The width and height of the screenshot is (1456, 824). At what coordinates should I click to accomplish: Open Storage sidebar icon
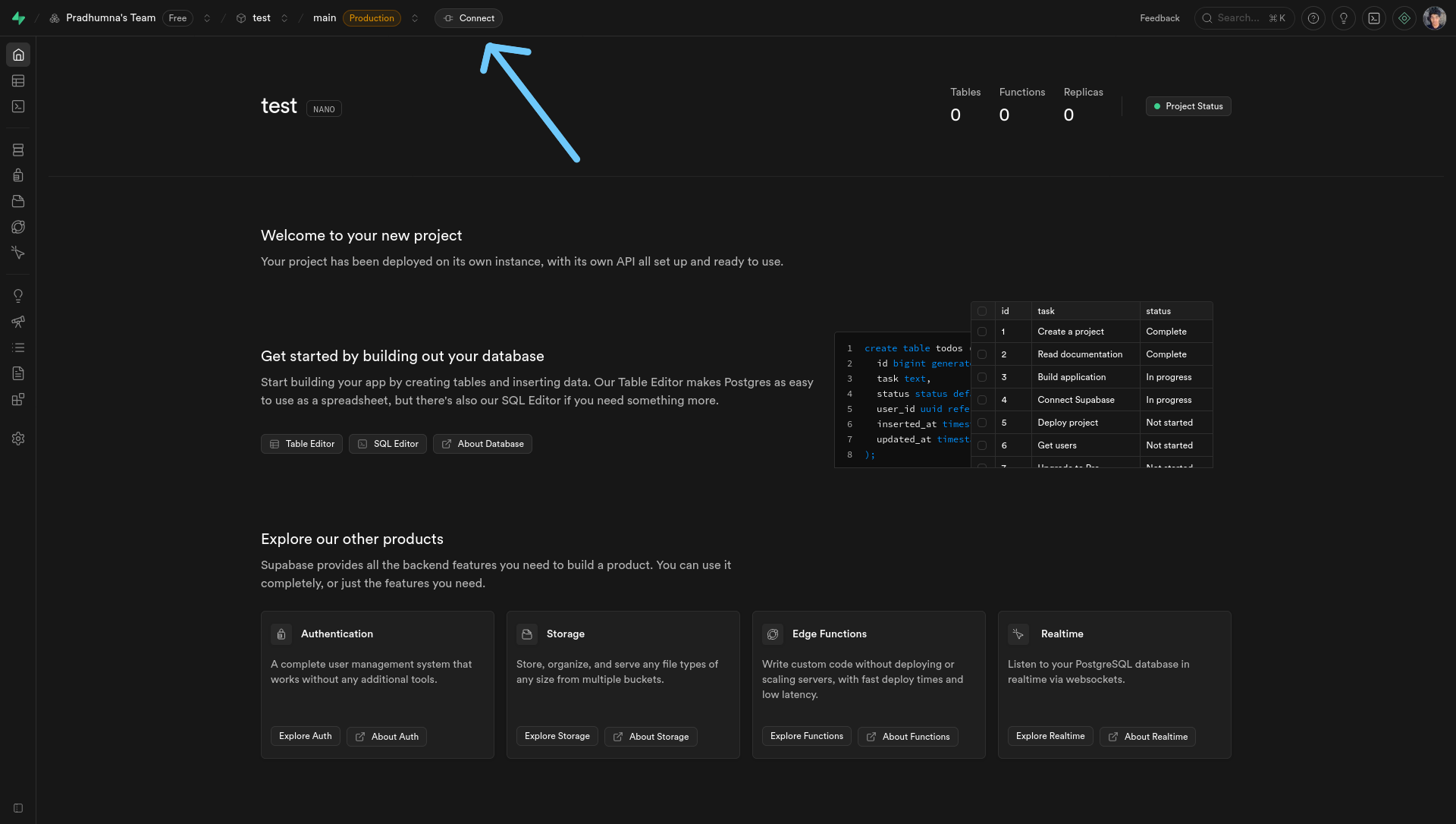[x=18, y=201]
